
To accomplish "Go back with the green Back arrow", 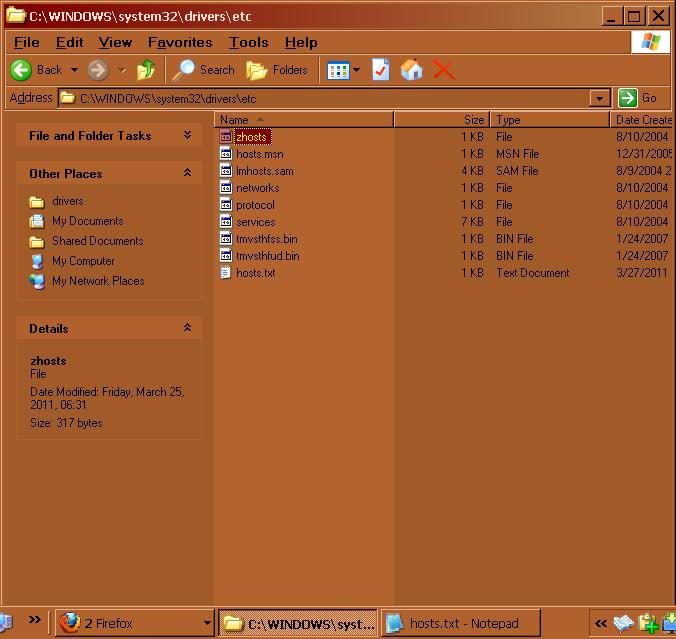I will coord(21,70).
